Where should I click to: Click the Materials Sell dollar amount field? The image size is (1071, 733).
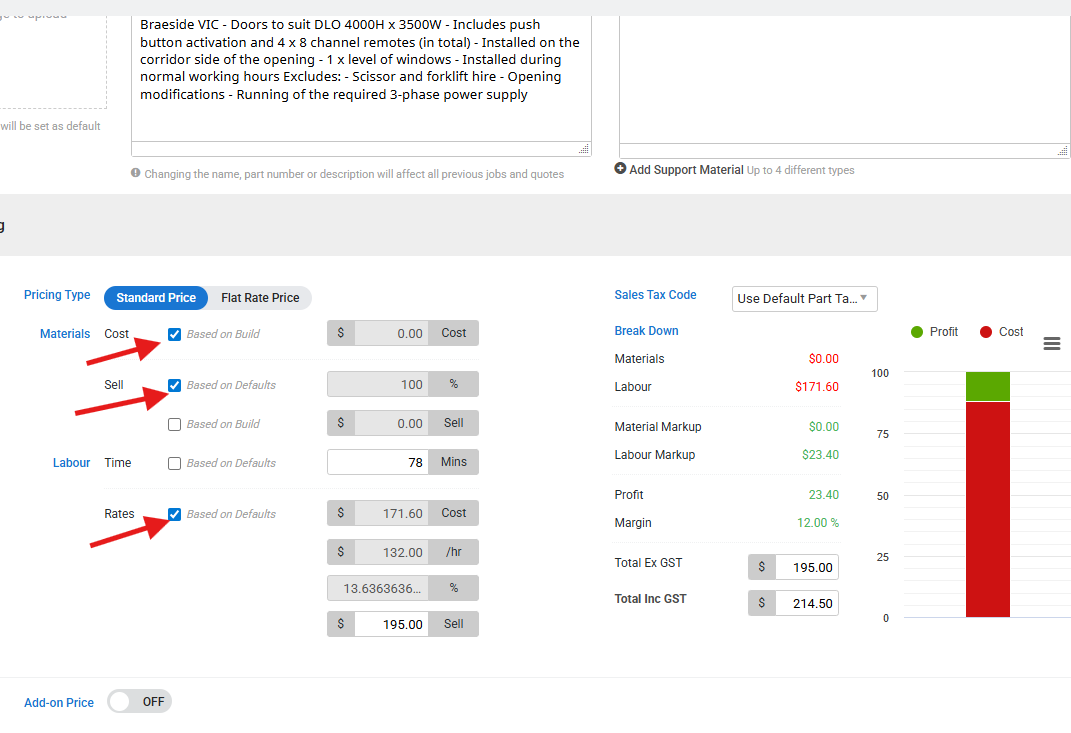click(391, 423)
